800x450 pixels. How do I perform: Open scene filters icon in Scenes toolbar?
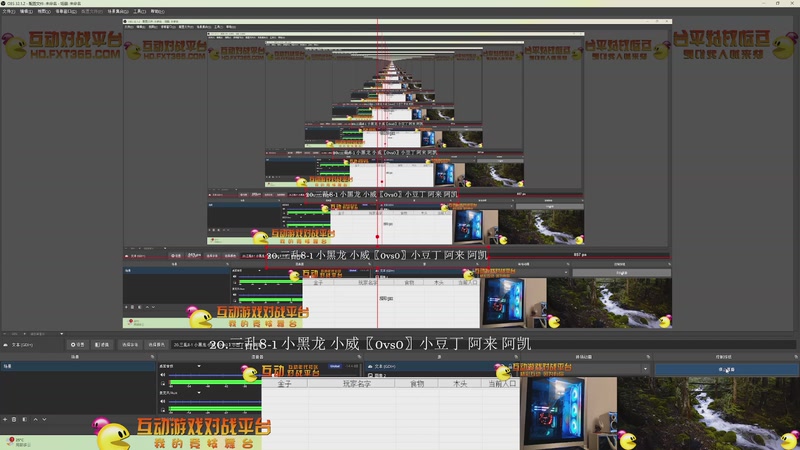24,419
